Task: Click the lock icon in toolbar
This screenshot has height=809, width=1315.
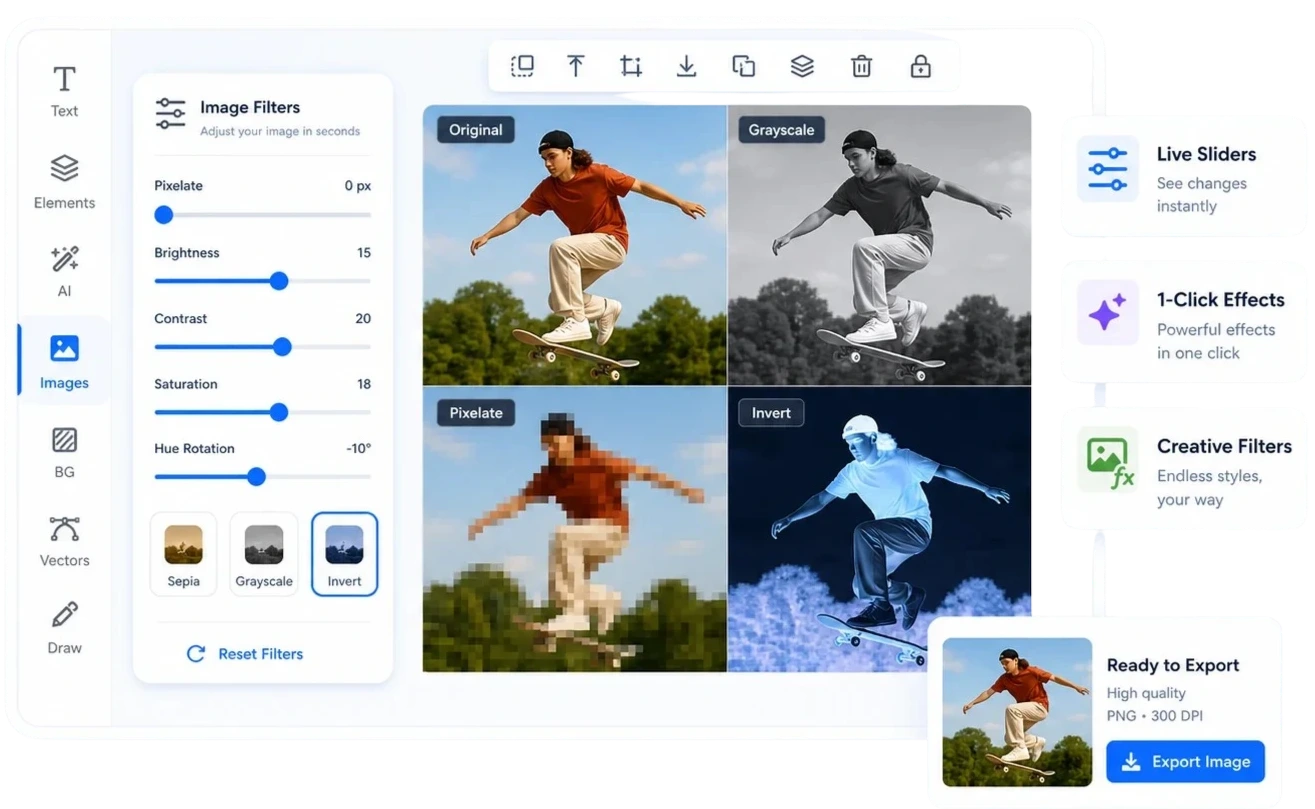Action: point(921,67)
